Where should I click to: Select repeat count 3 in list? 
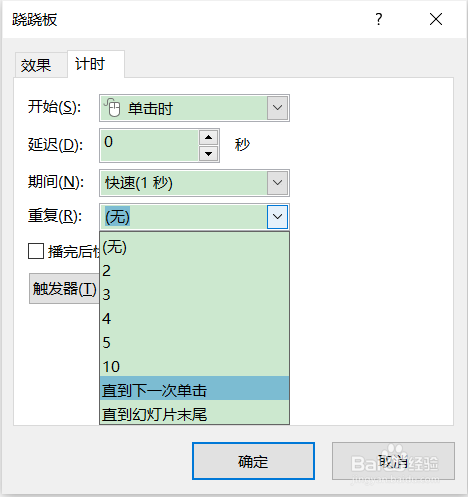pyautogui.click(x=194, y=294)
